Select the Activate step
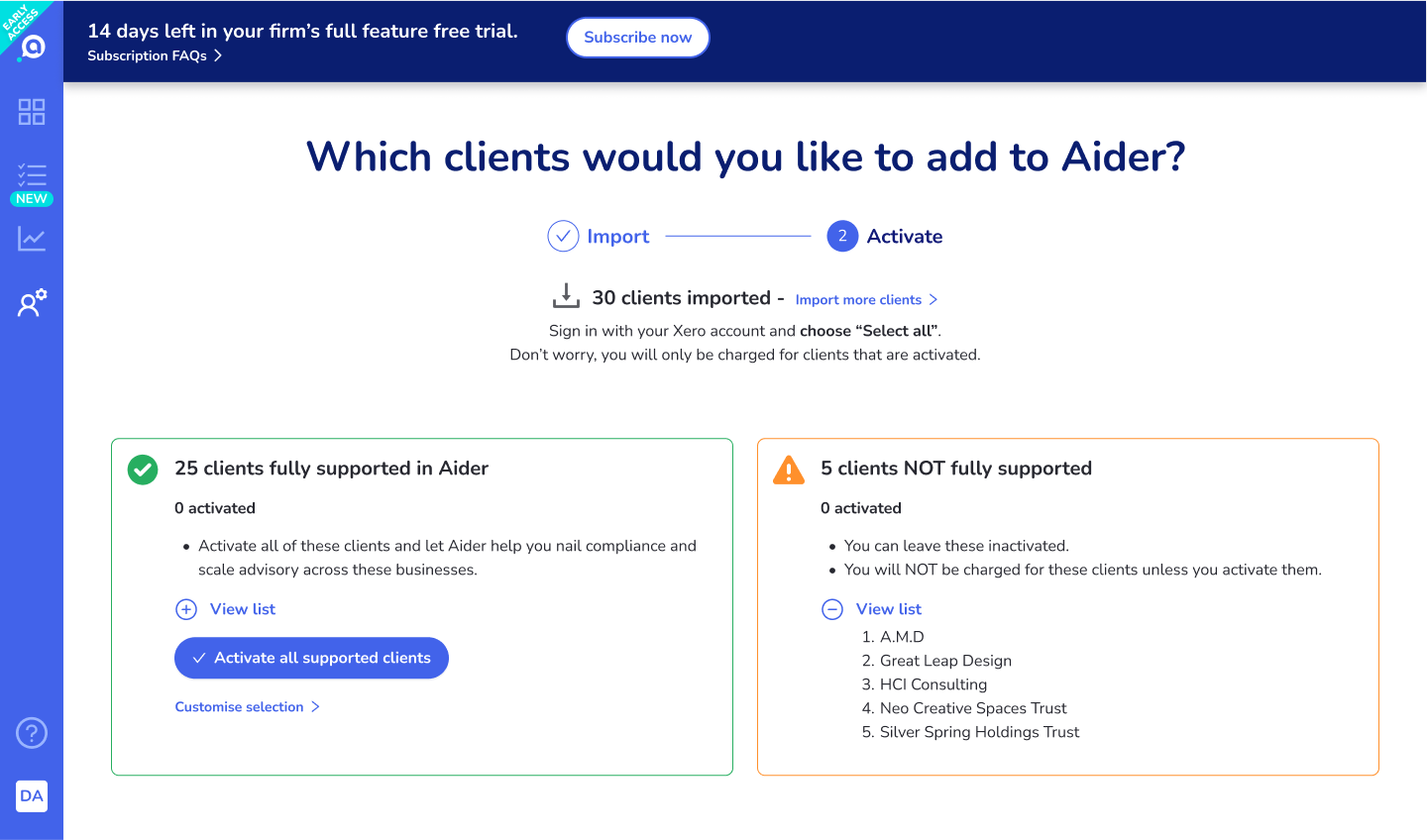Screen dimensions: 1427x840 pos(885,236)
